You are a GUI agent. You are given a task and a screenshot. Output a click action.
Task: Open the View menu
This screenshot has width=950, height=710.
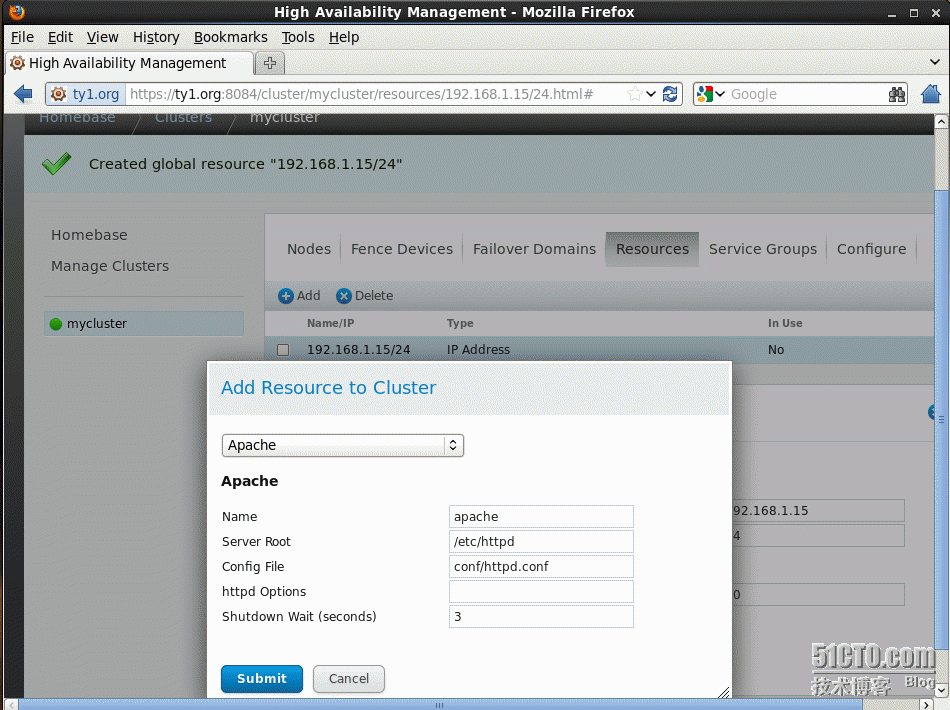click(x=102, y=37)
